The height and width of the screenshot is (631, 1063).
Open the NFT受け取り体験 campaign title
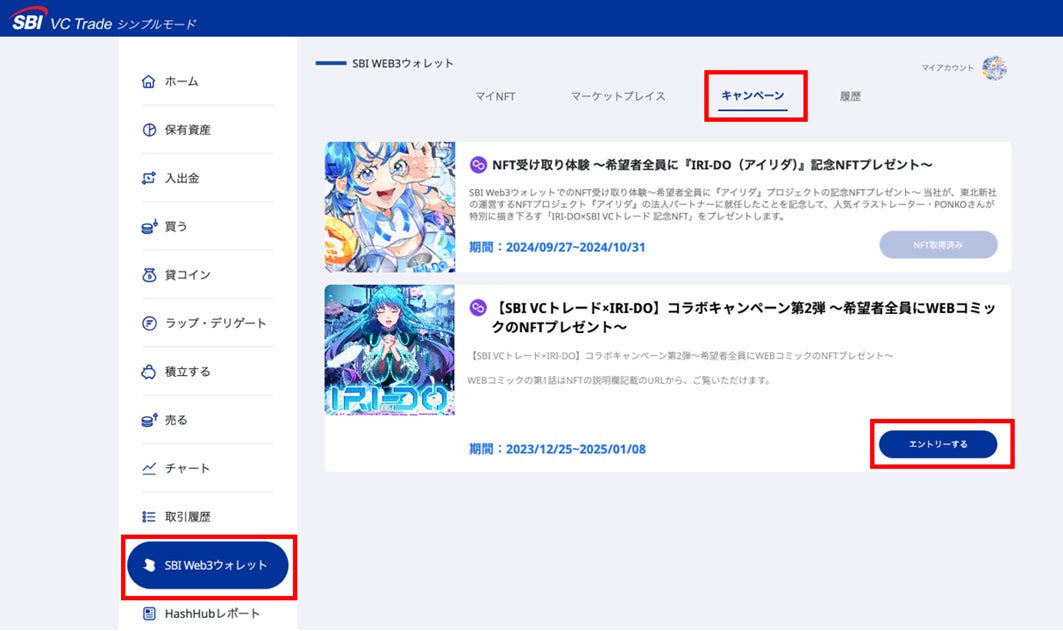point(712,165)
